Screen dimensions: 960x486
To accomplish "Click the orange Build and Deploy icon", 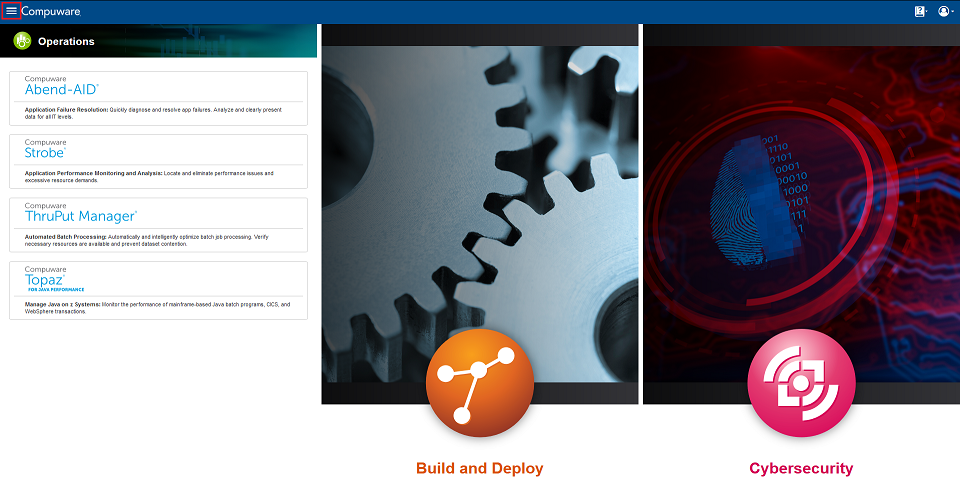I will click(x=479, y=383).
